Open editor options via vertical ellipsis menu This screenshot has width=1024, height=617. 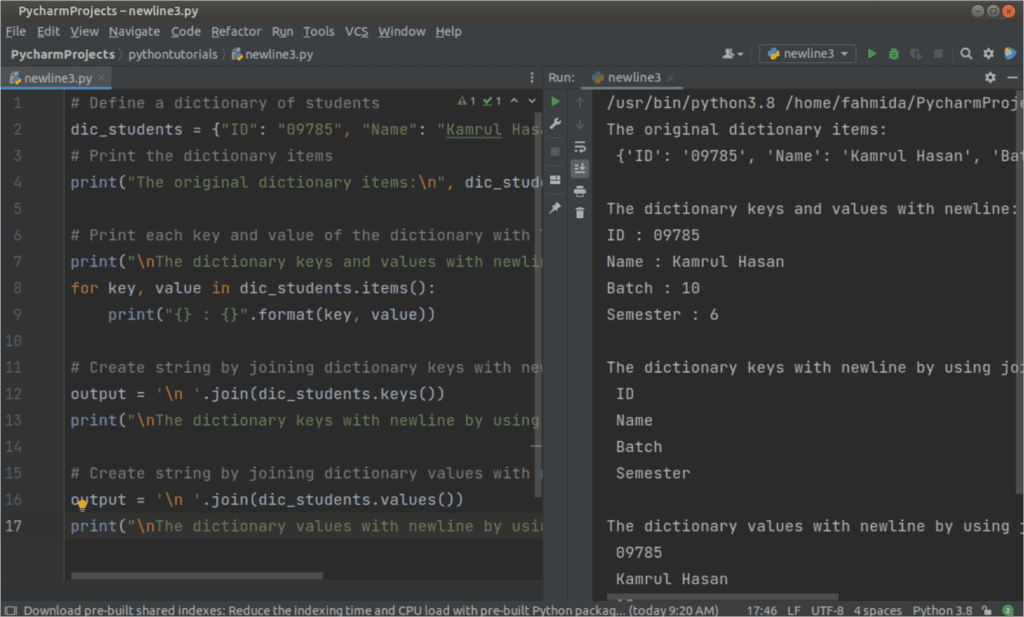533,76
